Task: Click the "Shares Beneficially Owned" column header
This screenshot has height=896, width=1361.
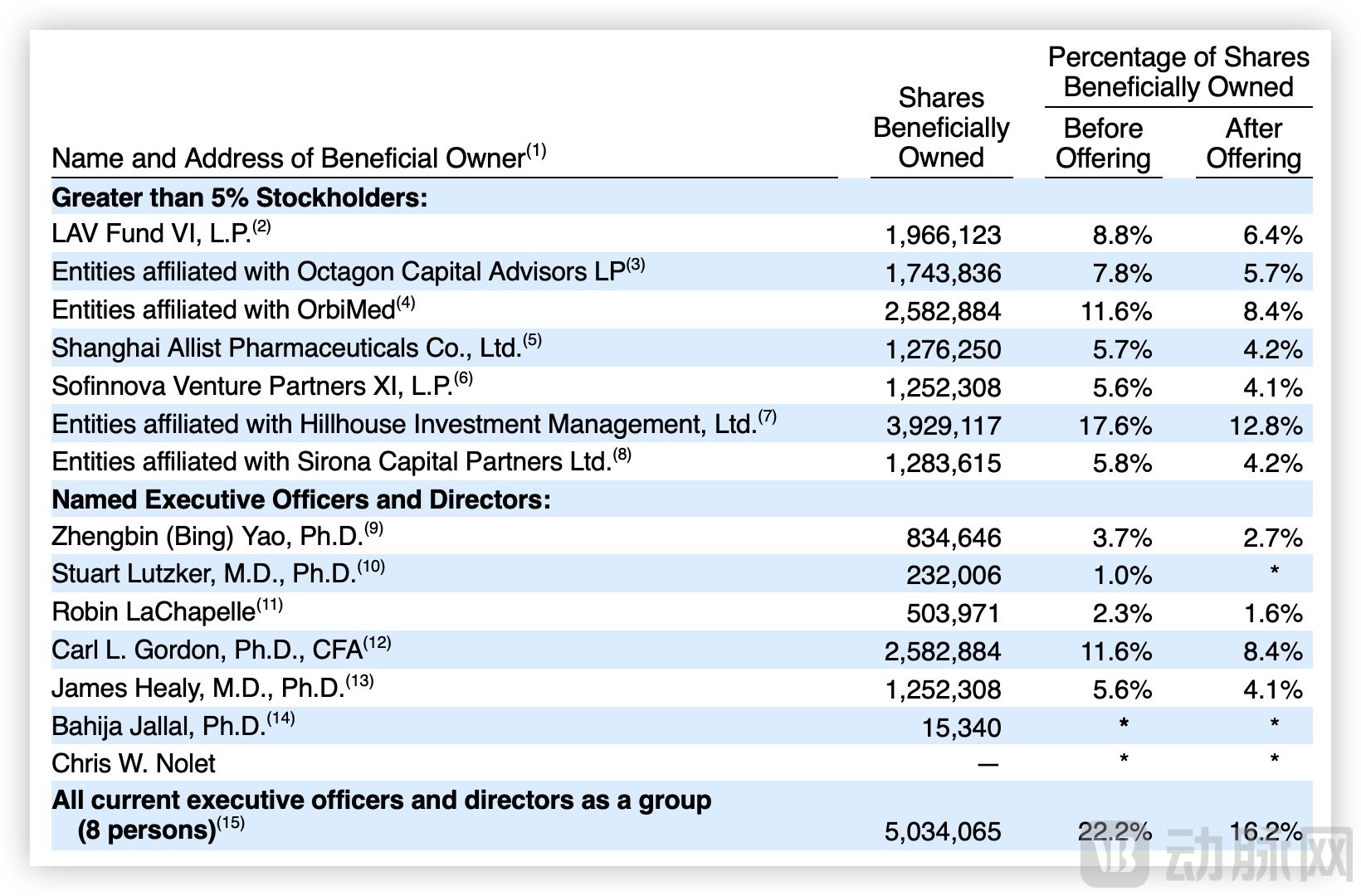Action: click(941, 128)
